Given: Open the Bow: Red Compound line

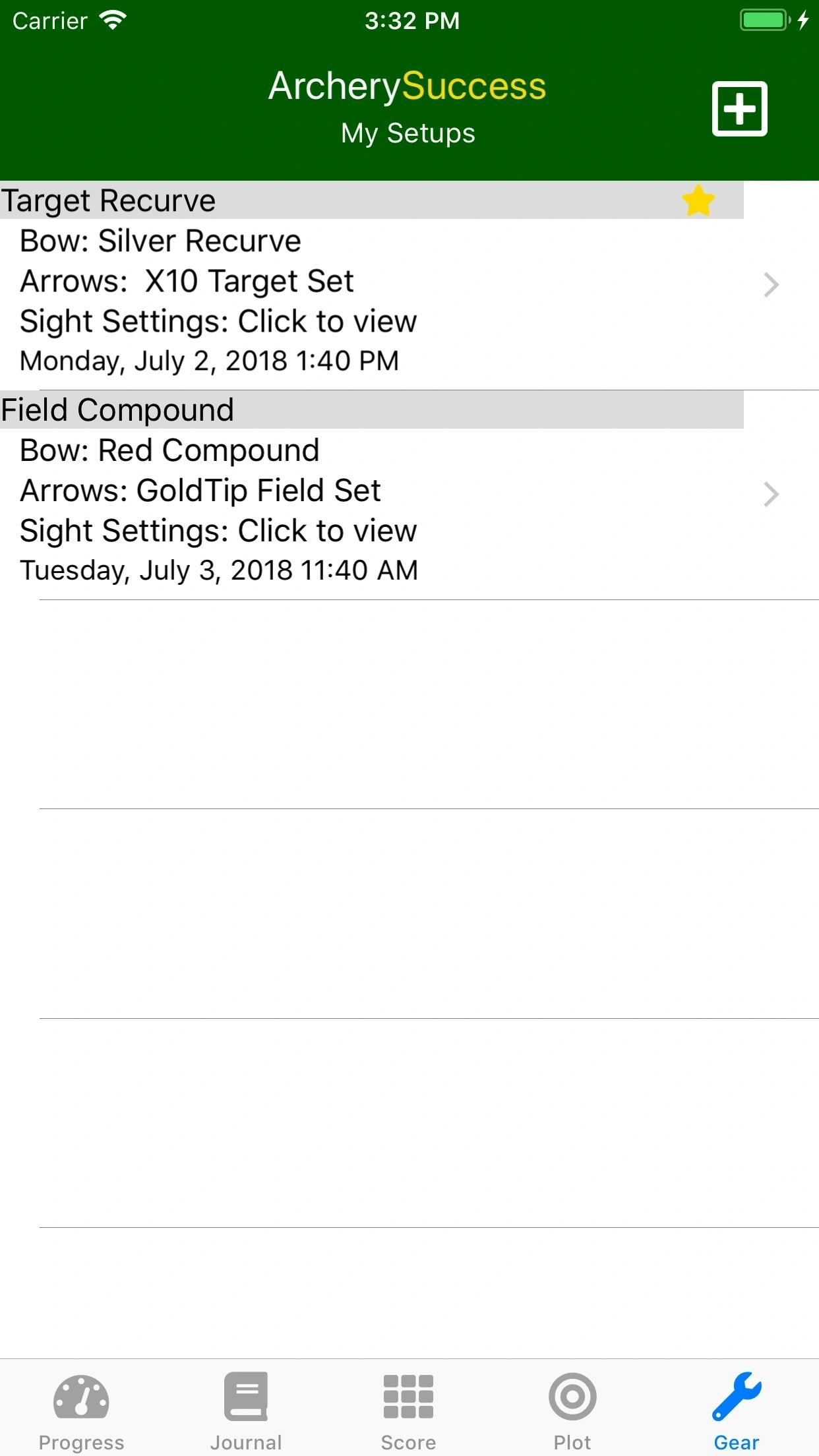Looking at the screenshot, I should click(169, 450).
